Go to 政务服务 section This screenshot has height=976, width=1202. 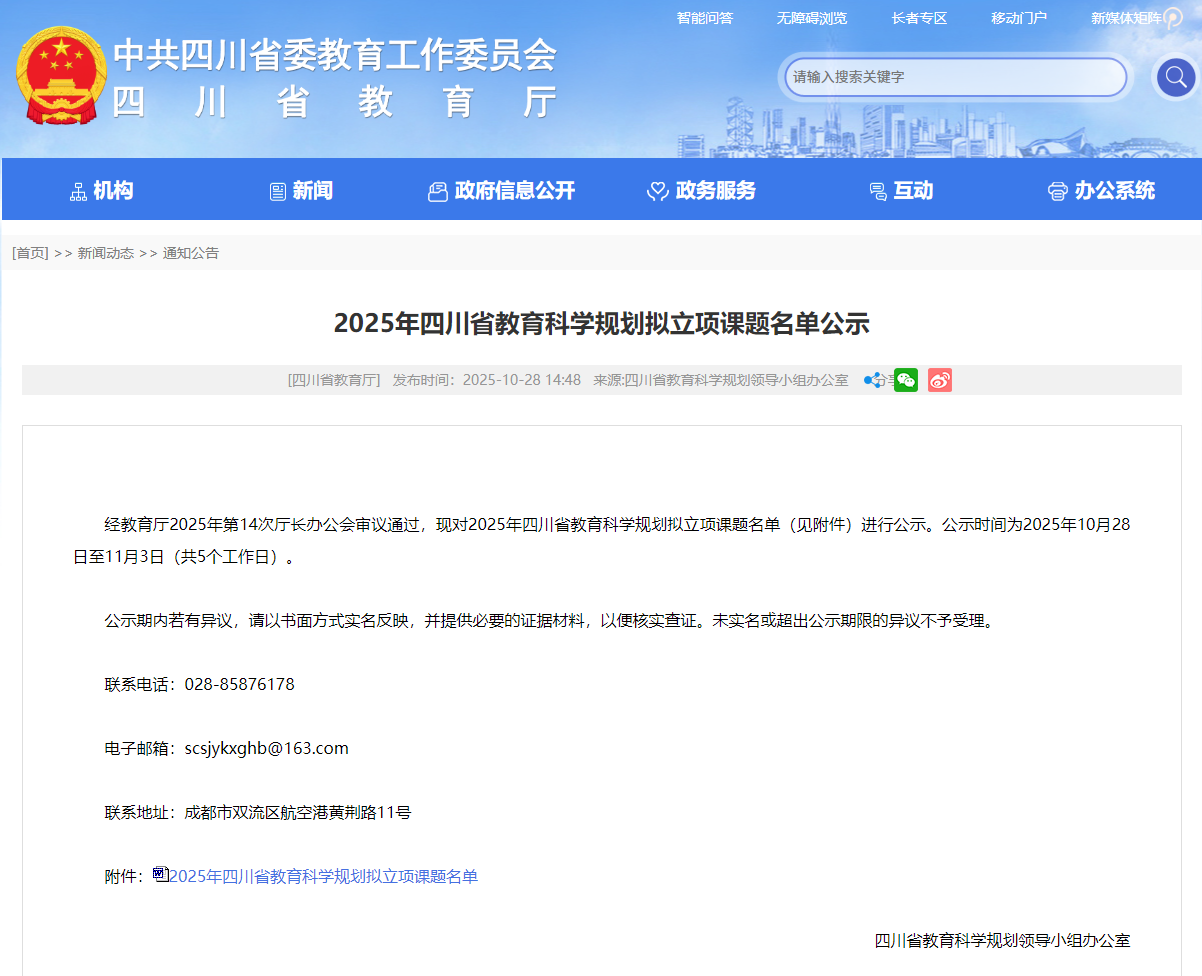[x=701, y=190]
